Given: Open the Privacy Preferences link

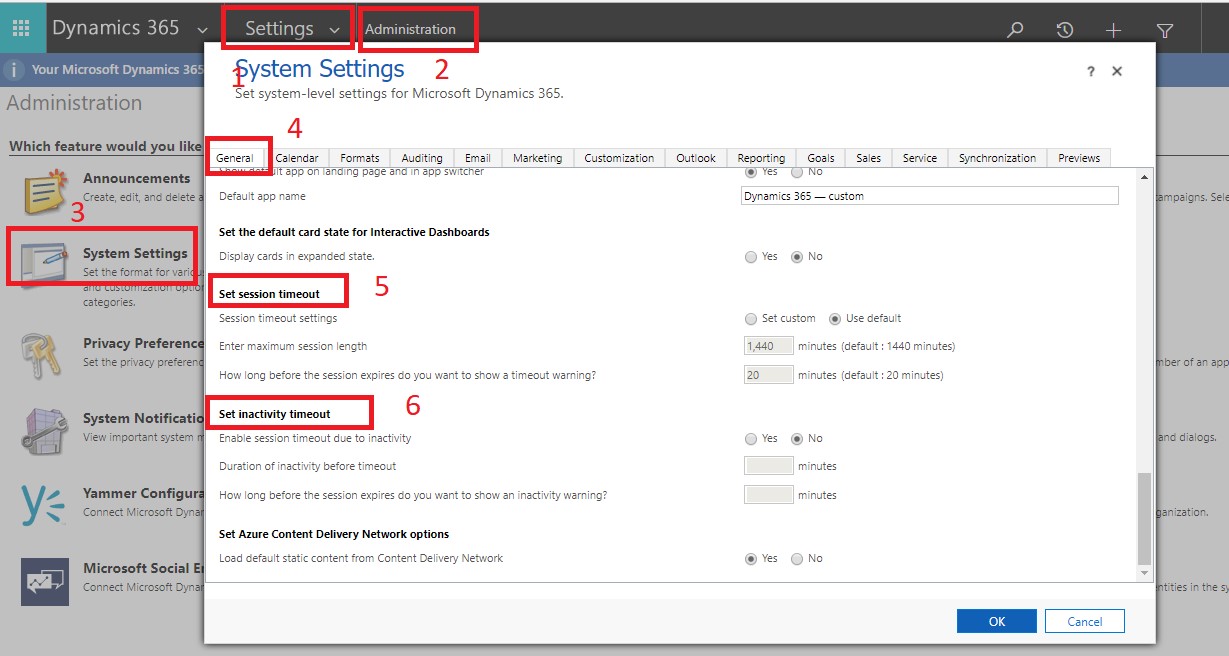Looking at the screenshot, I should [143, 344].
